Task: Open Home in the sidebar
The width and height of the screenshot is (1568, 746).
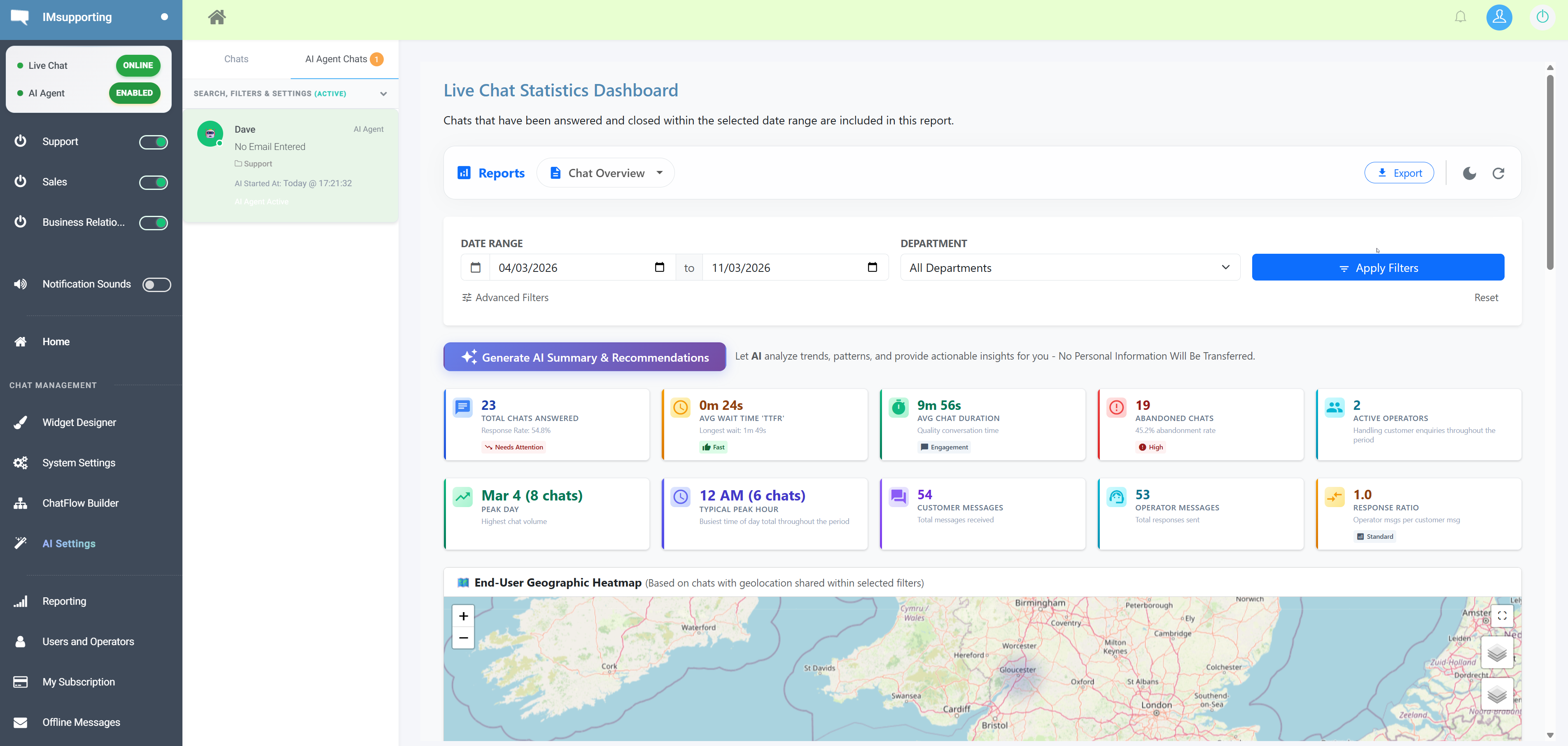Action: (x=56, y=341)
